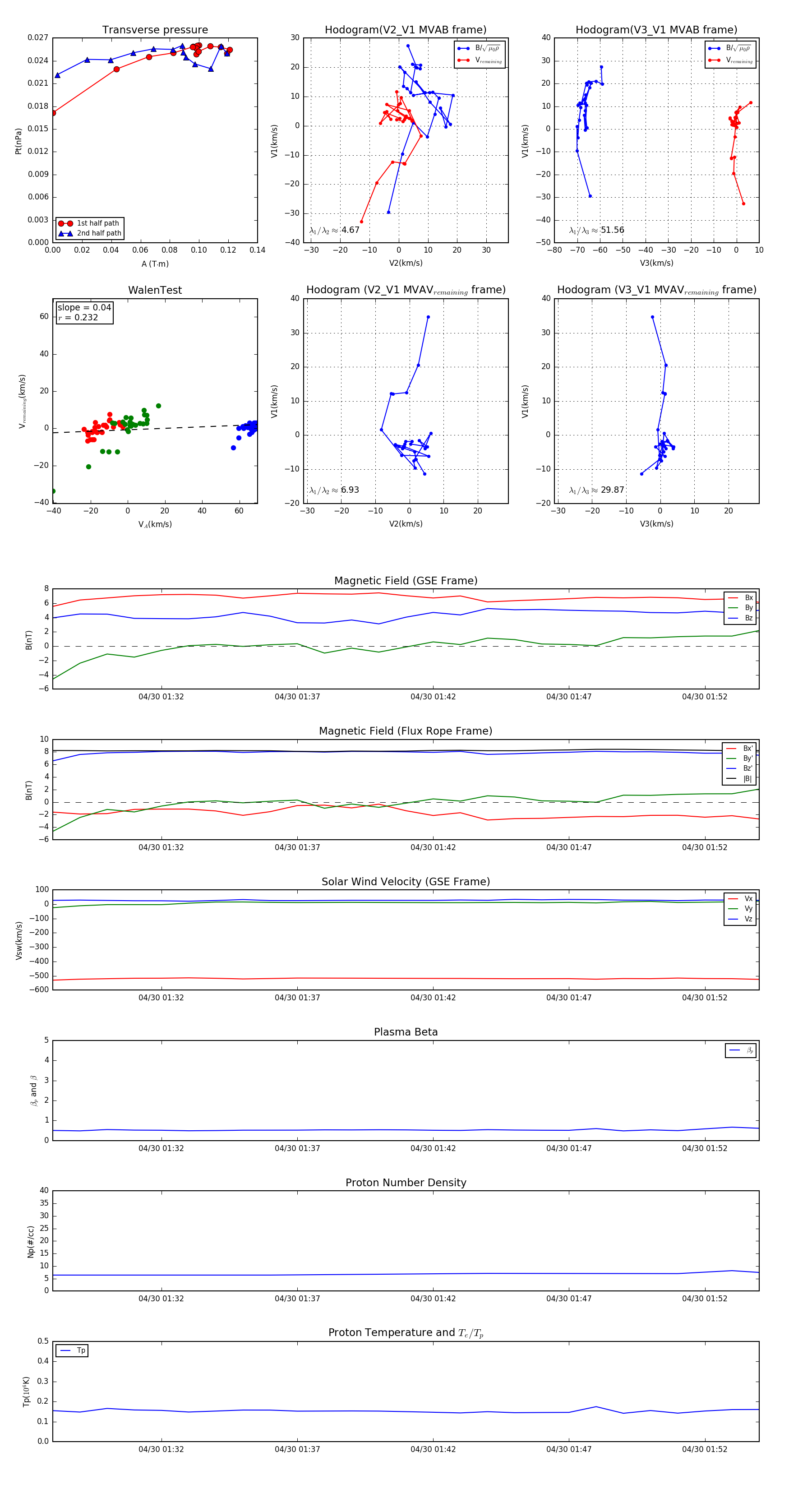Click the "Magnetic Field (Flux Rope Frame)" title
The width and height of the screenshot is (812, 1489).
pos(406,731)
